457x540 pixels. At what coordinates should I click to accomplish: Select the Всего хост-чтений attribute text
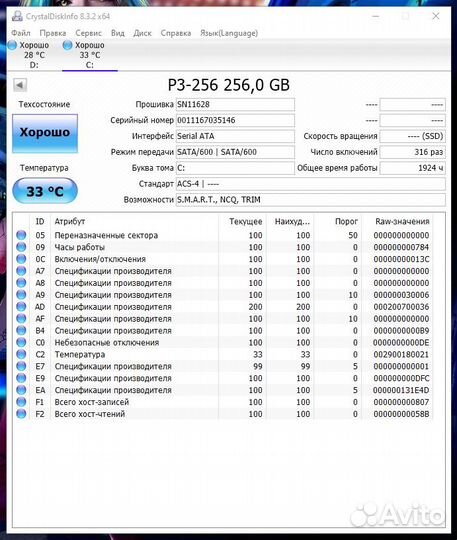point(90,414)
